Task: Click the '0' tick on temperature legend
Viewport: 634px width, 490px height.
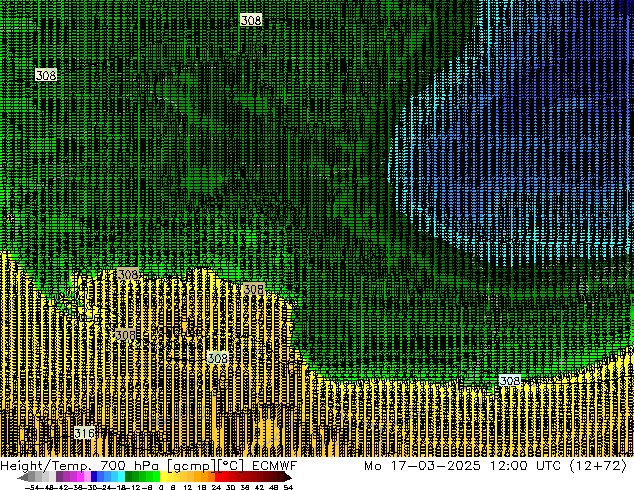Action: pyautogui.click(x=161, y=487)
